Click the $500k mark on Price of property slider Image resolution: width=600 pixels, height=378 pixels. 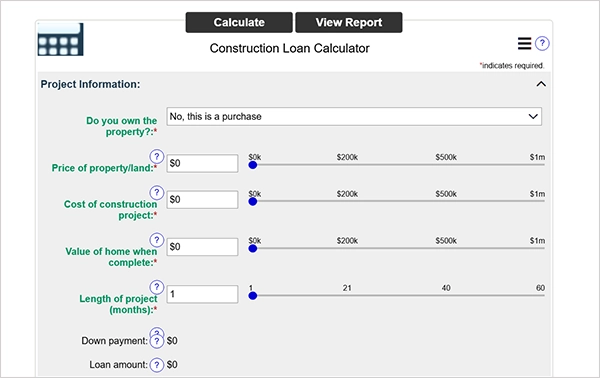click(446, 157)
